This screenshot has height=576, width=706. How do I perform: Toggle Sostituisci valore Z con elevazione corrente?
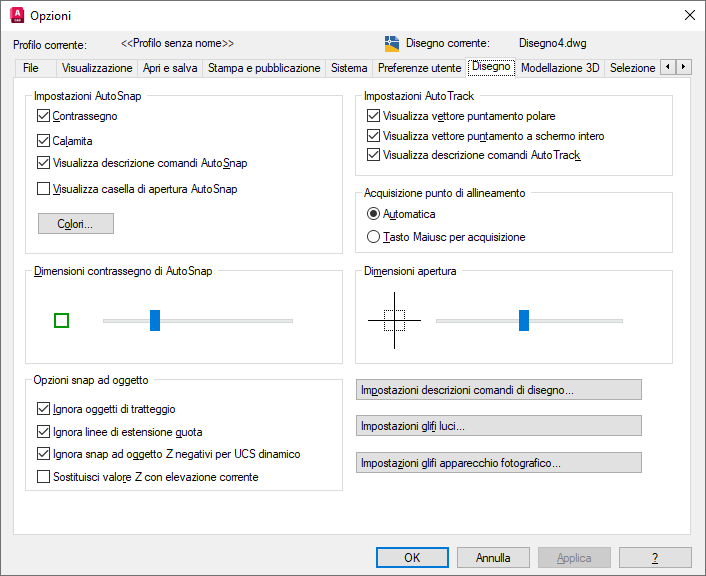pos(43,477)
